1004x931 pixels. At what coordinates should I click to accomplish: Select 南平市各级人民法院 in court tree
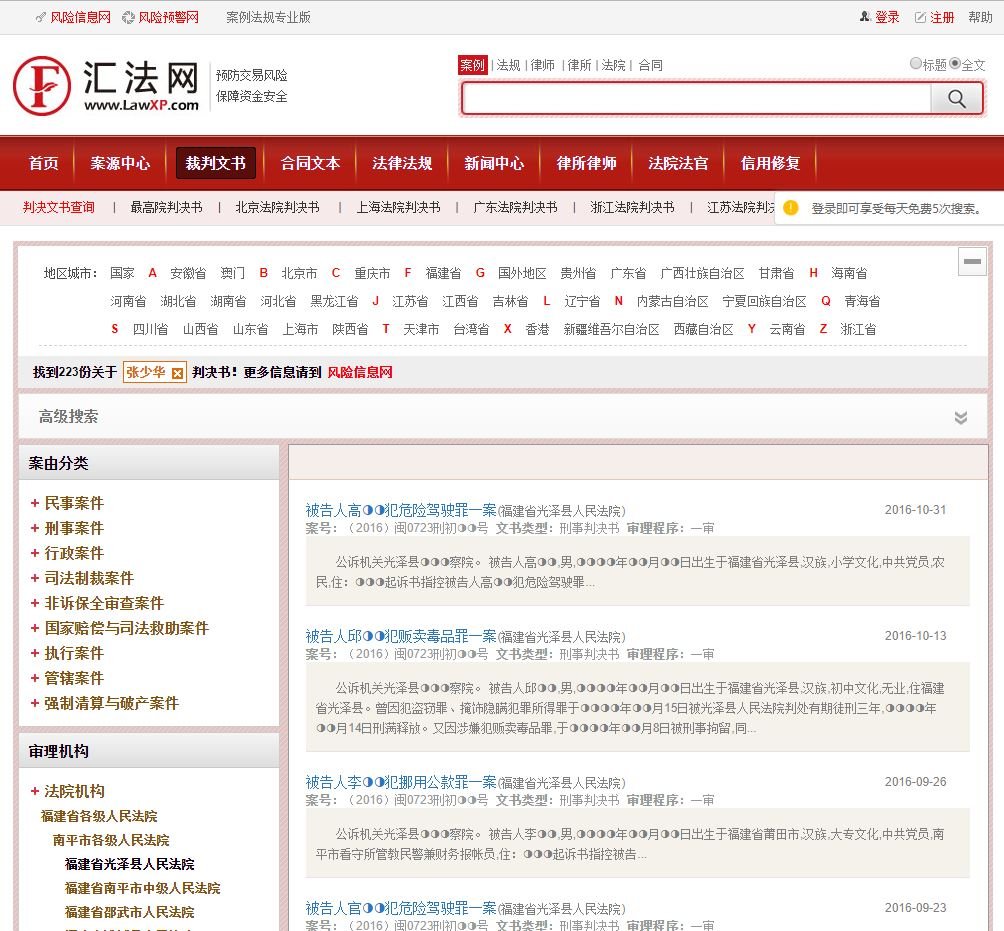(111, 840)
